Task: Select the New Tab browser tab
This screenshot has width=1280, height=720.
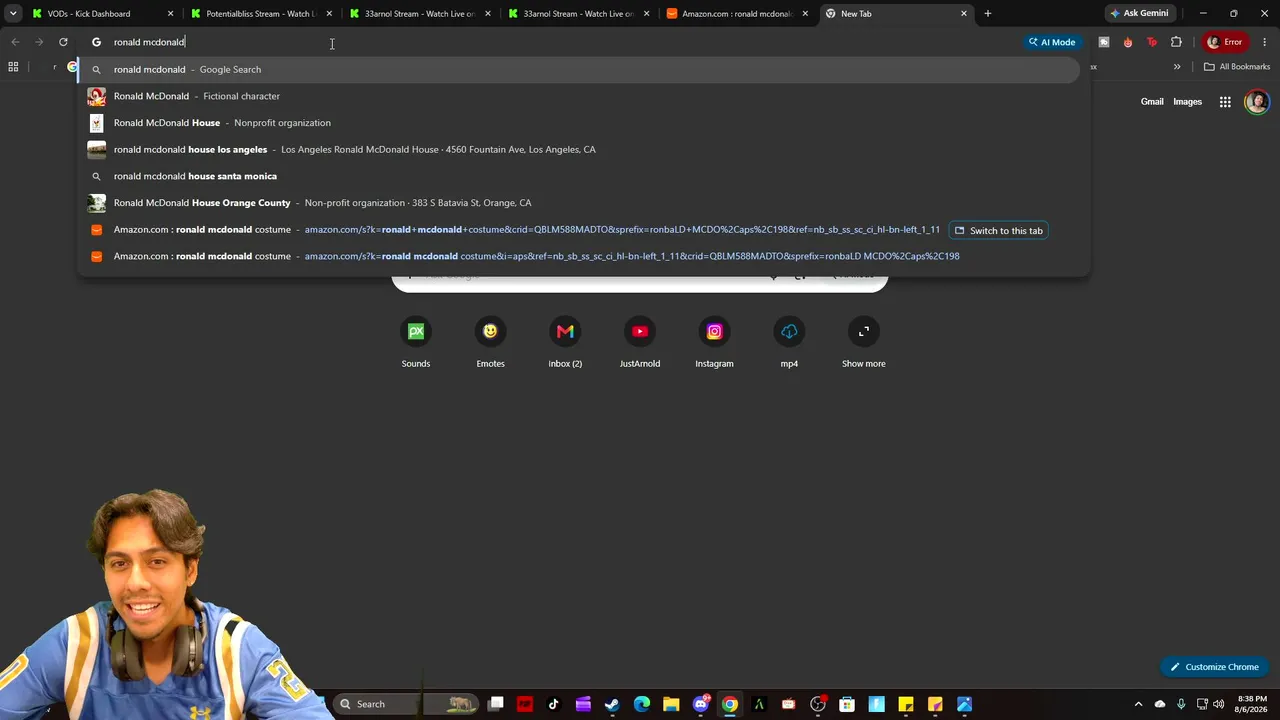Action: 896,14
